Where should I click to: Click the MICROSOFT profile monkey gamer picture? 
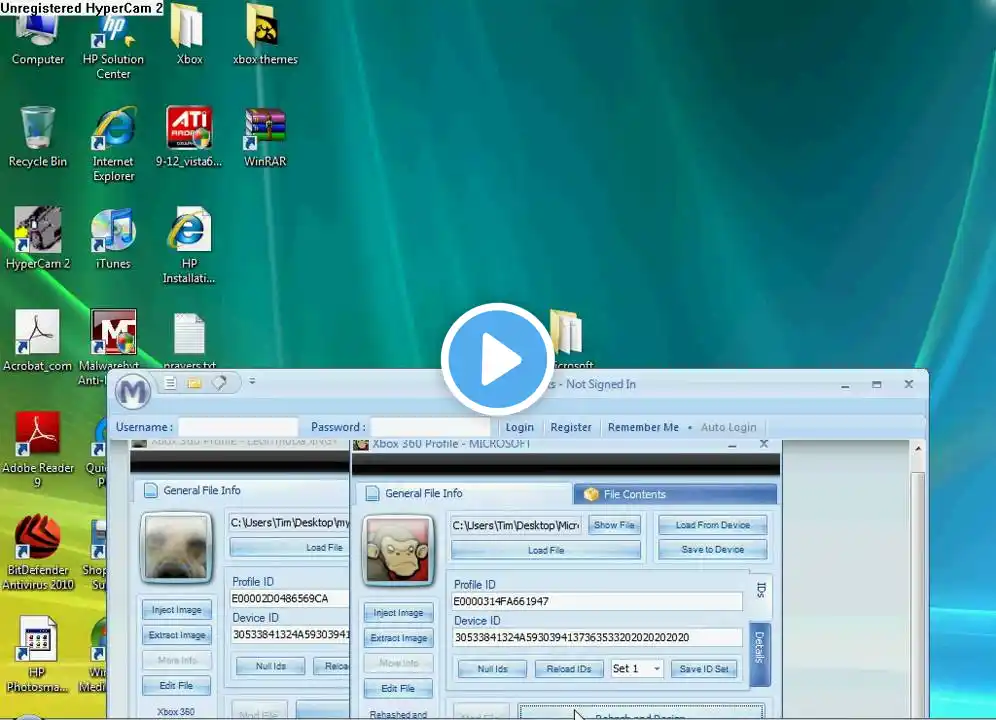398,549
